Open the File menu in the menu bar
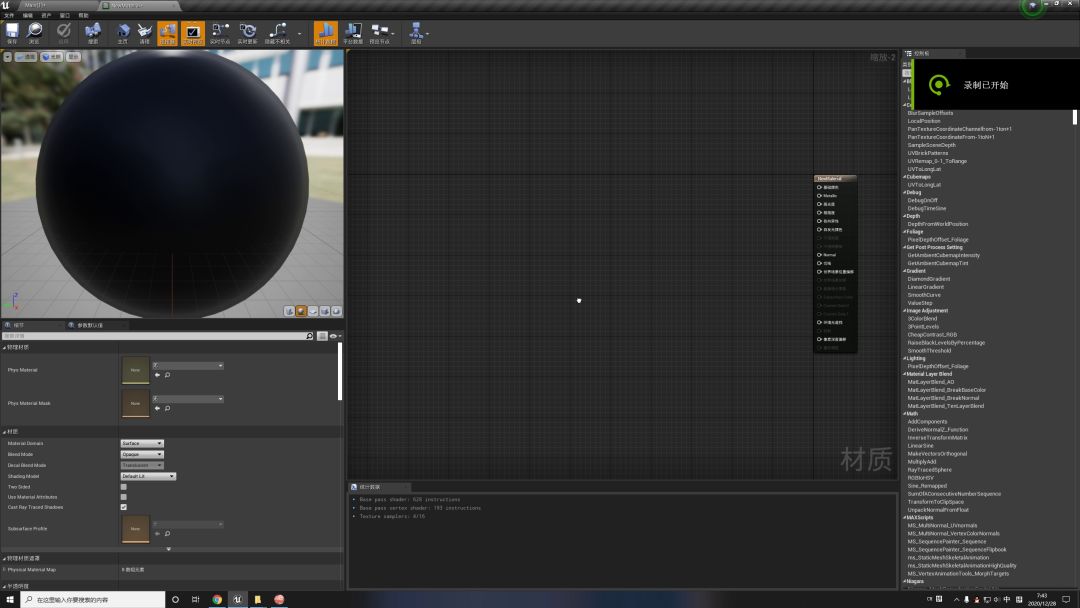 (9, 15)
